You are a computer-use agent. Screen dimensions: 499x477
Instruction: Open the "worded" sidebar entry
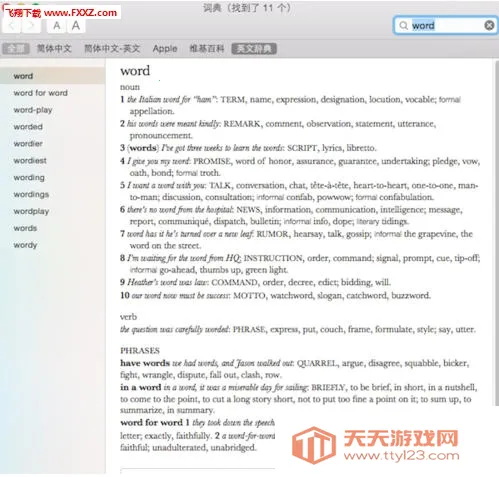(x=53, y=127)
